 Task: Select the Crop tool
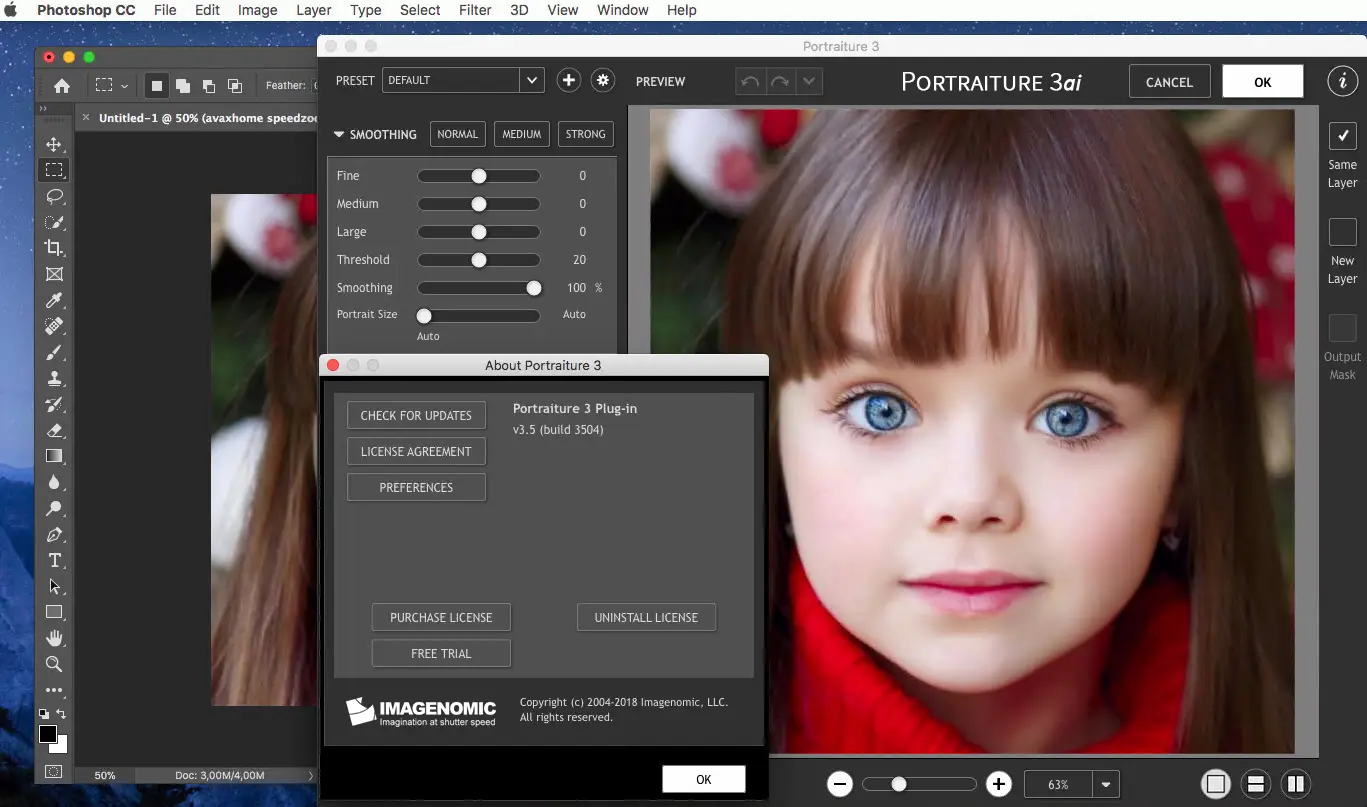54,248
